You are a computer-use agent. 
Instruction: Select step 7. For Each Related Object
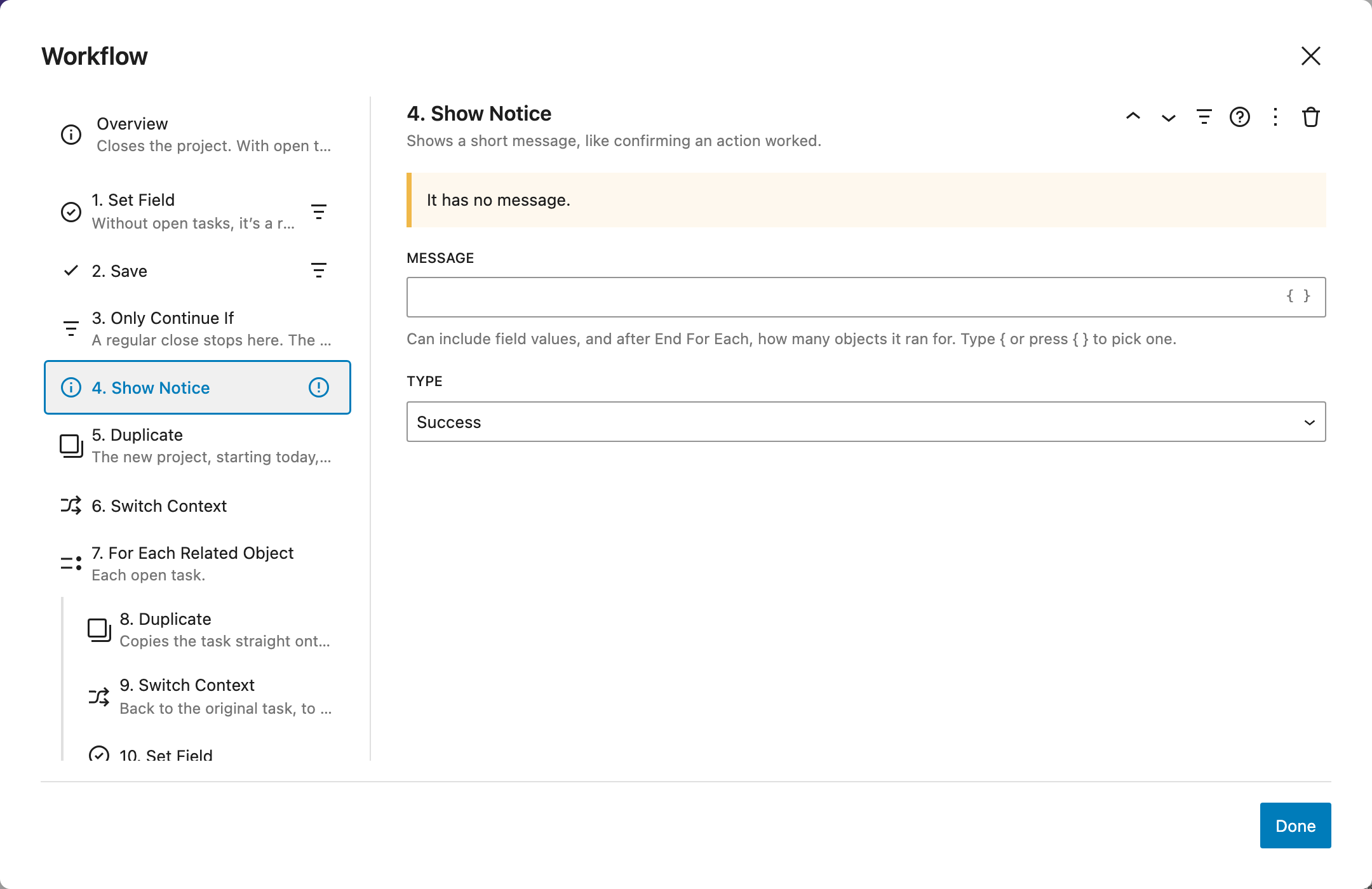point(197,563)
